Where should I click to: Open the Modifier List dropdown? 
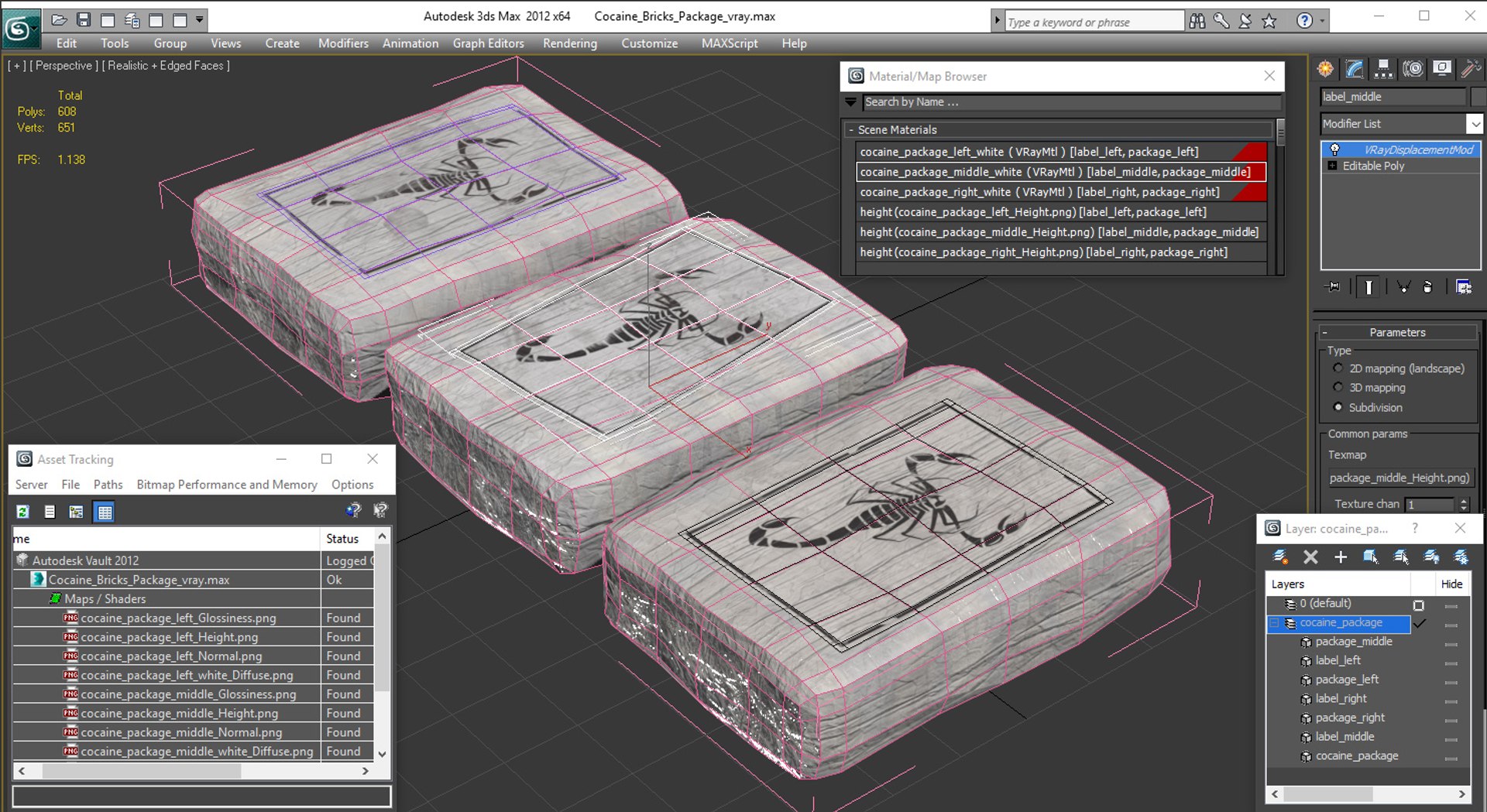pyautogui.click(x=1475, y=124)
